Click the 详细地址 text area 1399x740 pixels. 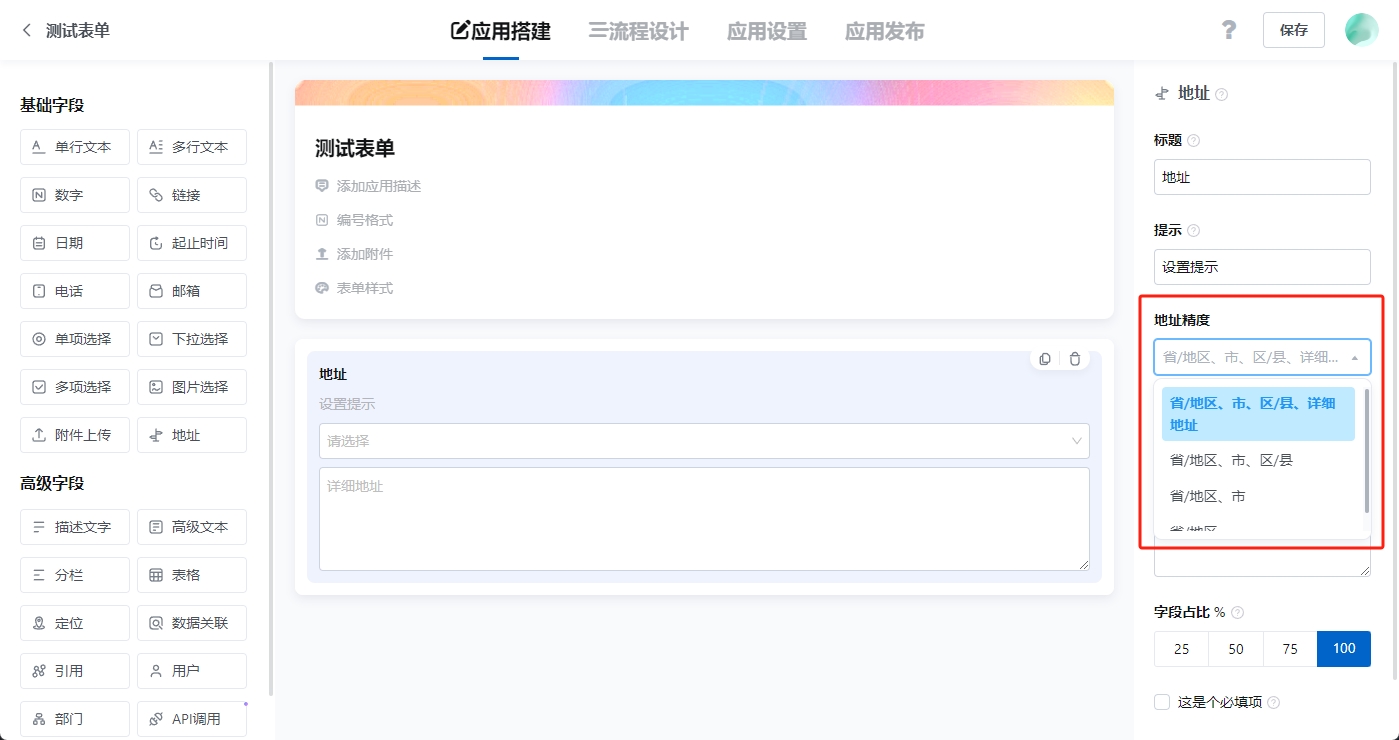703,519
